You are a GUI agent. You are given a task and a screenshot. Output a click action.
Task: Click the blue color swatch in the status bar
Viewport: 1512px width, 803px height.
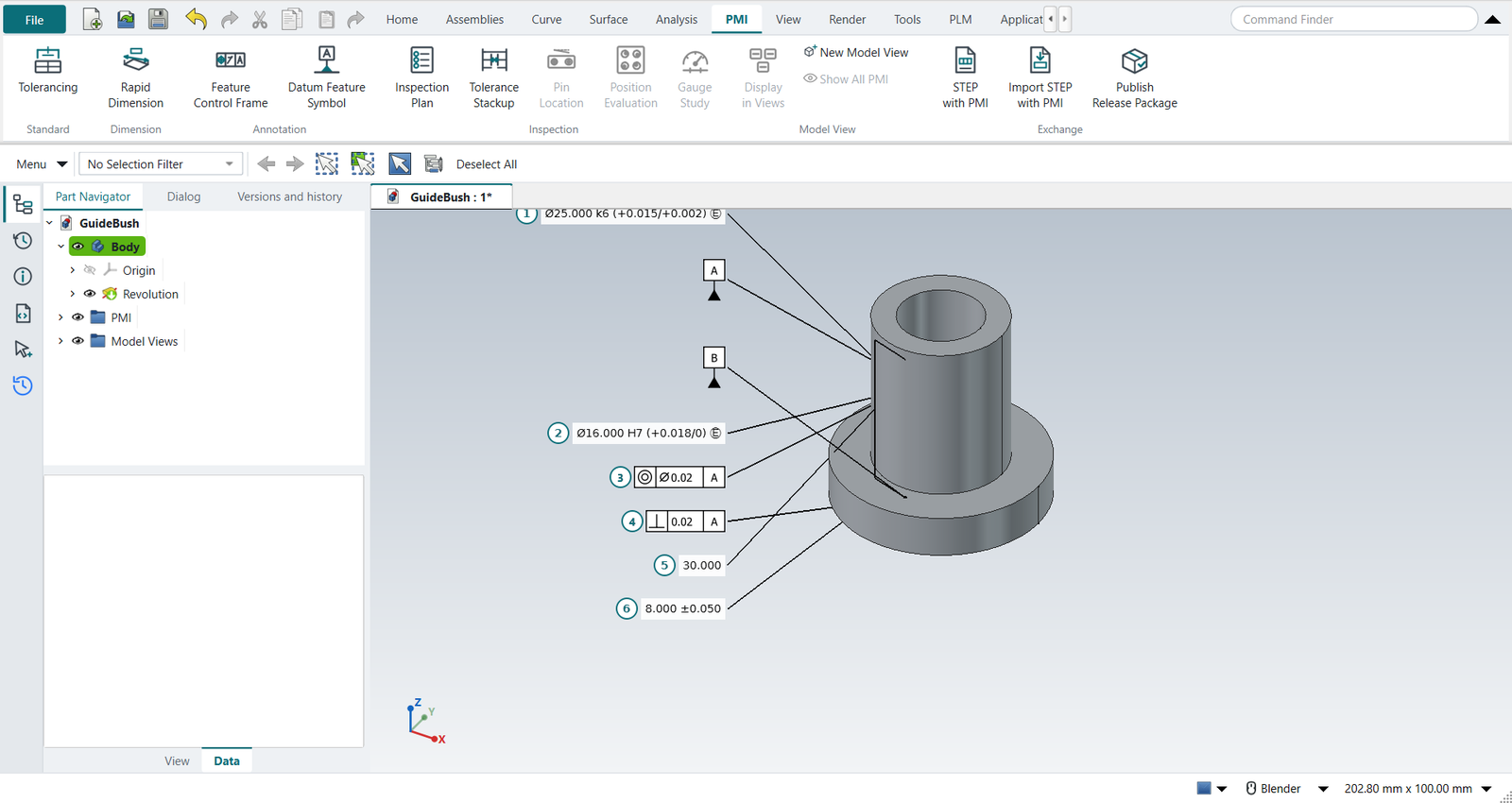pyautogui.click(x=1204, y=788)
